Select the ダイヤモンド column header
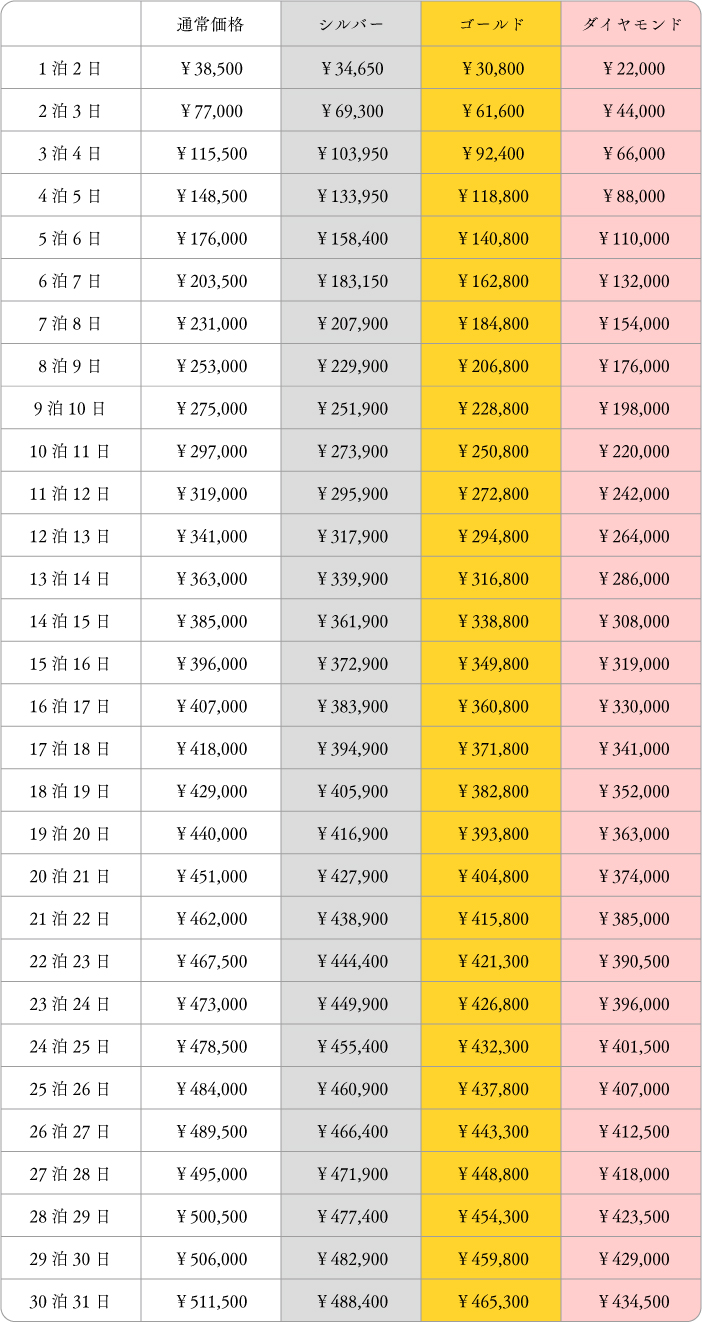Screen dimensions: 702x1323 632,24
